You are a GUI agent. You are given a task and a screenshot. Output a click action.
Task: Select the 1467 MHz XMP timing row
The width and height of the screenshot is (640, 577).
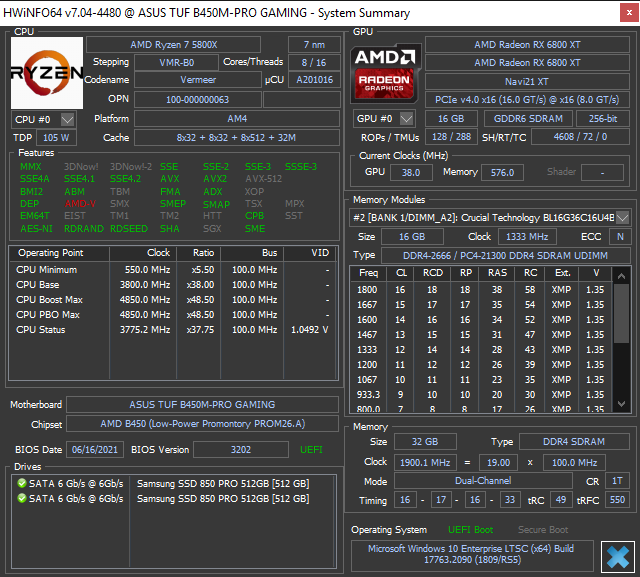[481, 335]
